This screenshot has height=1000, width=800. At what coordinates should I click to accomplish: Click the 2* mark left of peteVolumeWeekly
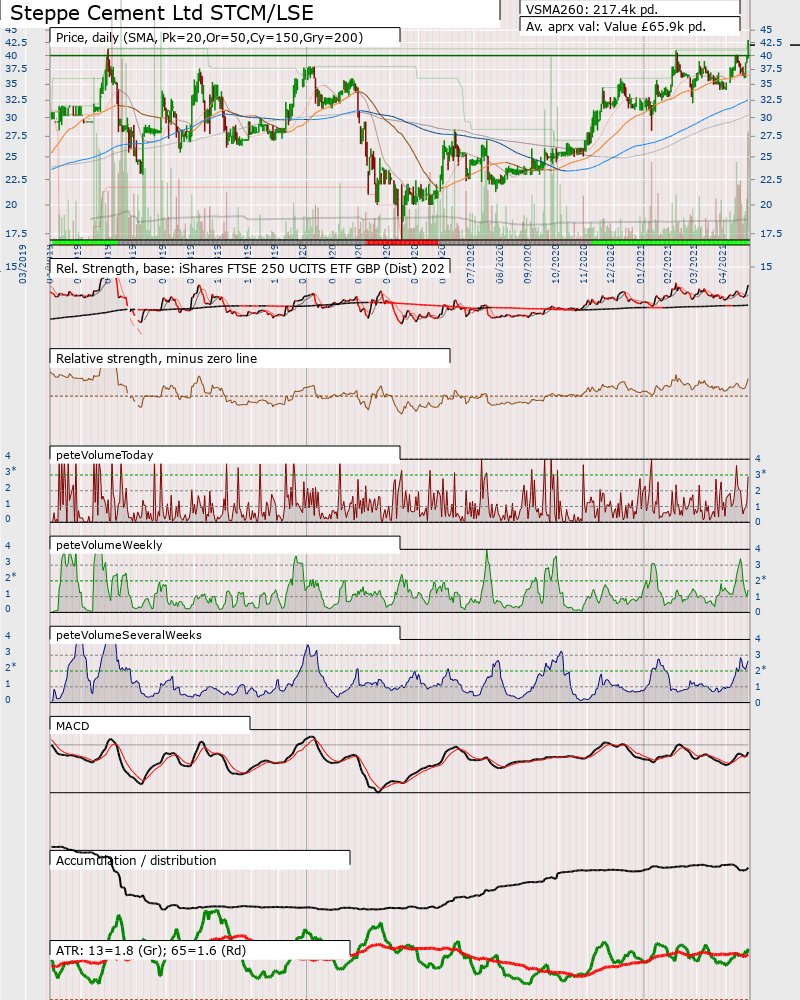[10, 577]
